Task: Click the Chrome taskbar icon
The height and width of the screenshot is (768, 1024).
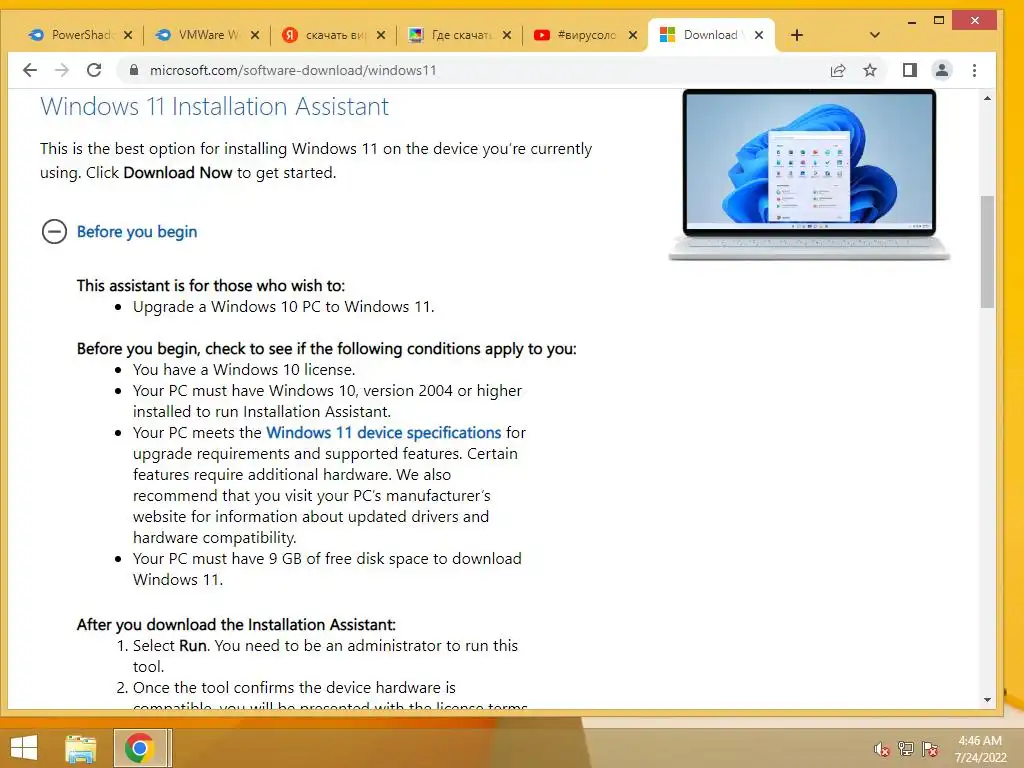Action: (140, 748)
